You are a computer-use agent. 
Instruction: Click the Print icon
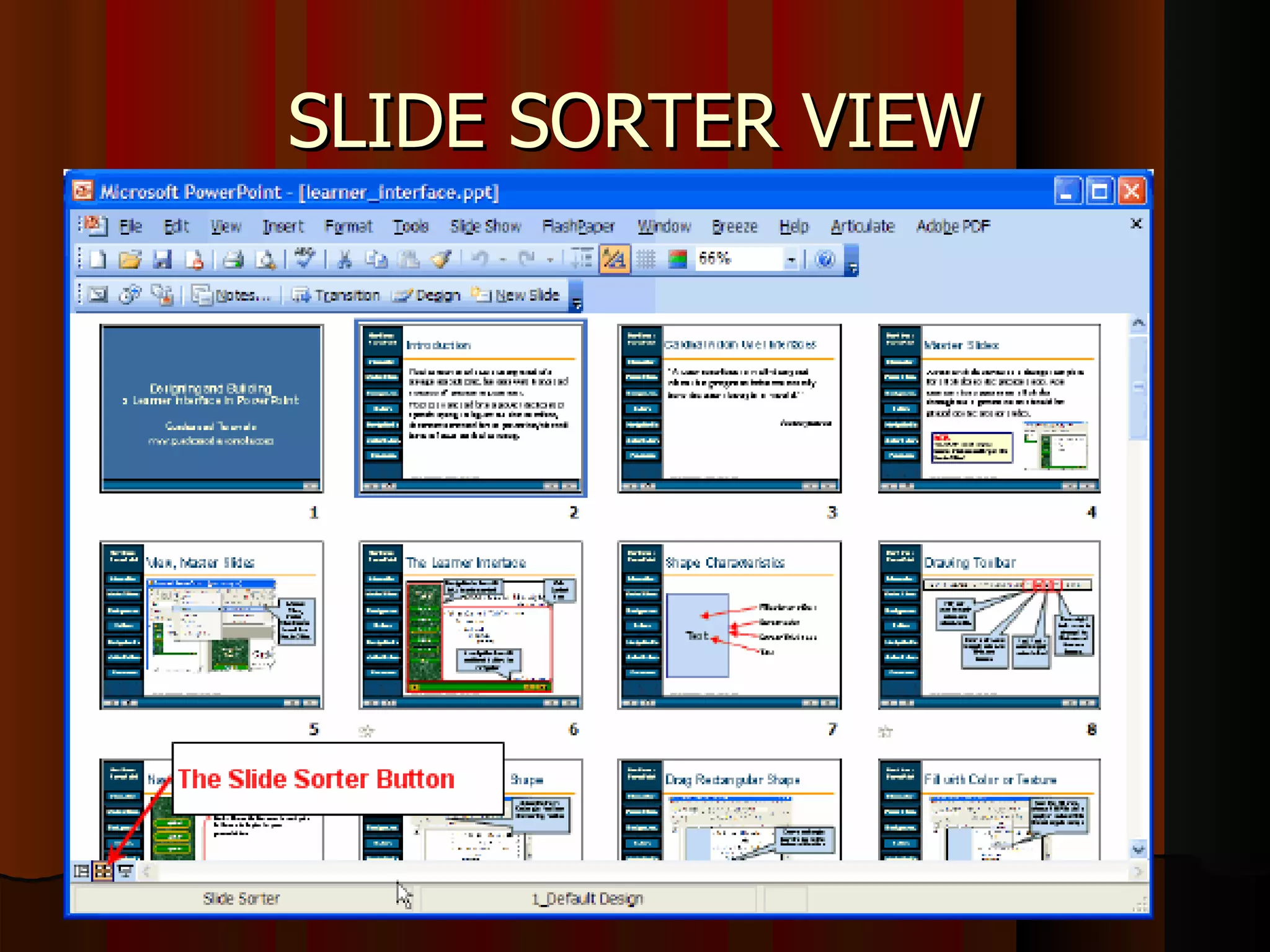click(233, 259)
